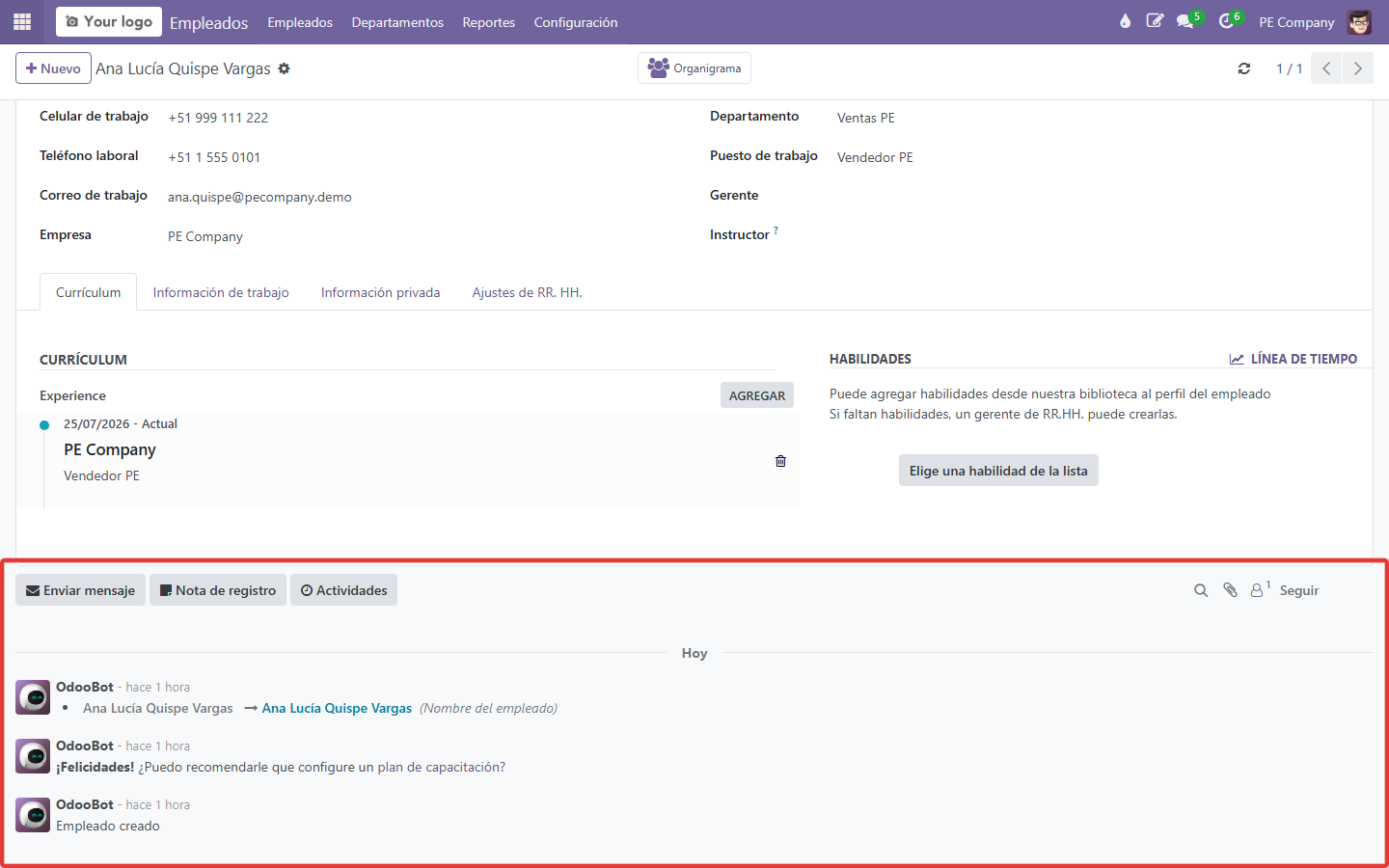This screenshot has width=1389, height=868.
Task: Open the activities clock icon with badge 6
Action: pyautogui.click(x=1229, y=21)
